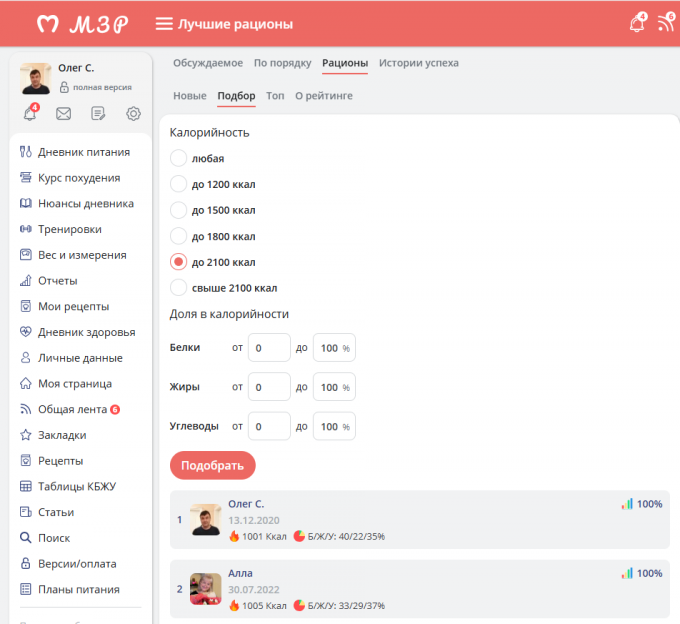Open settings gear icon in profile panel

point(133,114)
